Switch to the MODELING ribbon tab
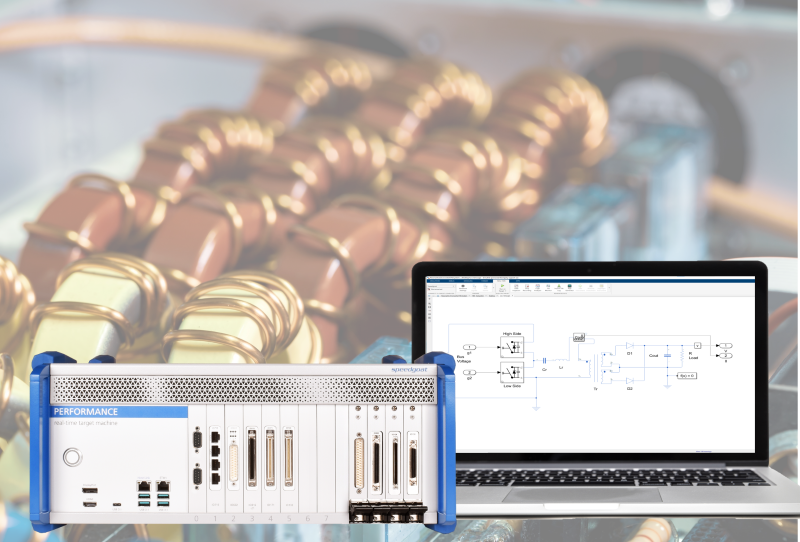 pos(468,281)
